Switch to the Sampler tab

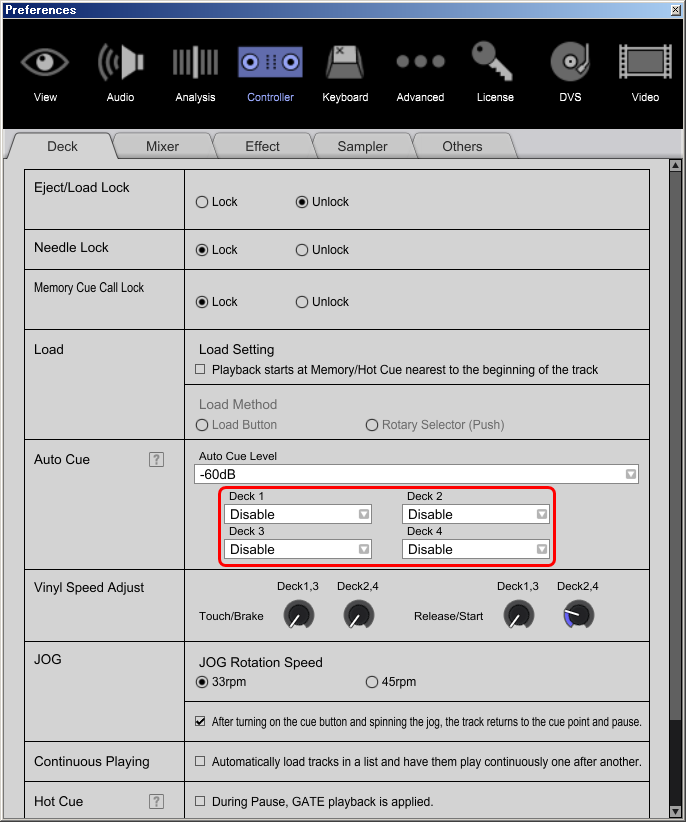363,146
